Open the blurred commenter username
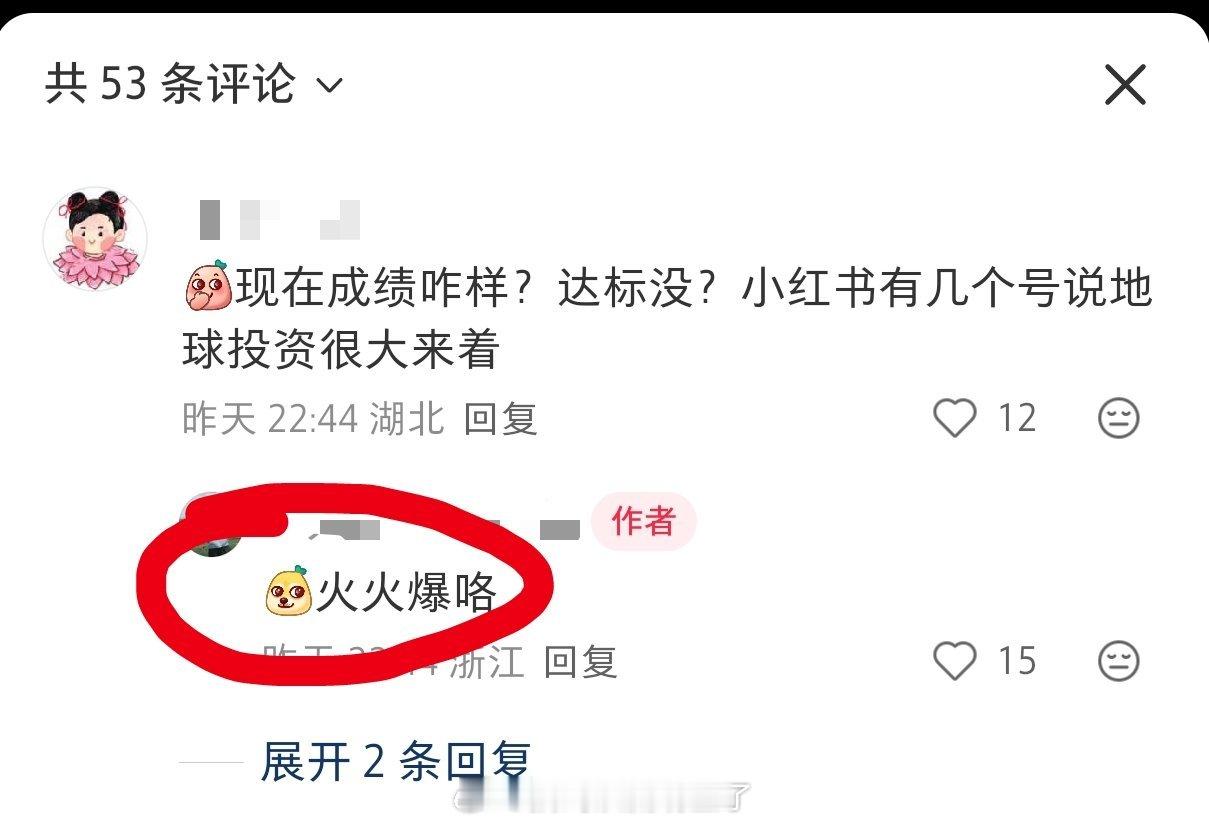The width and height of the screenshot is (1209, 825). 280,220
